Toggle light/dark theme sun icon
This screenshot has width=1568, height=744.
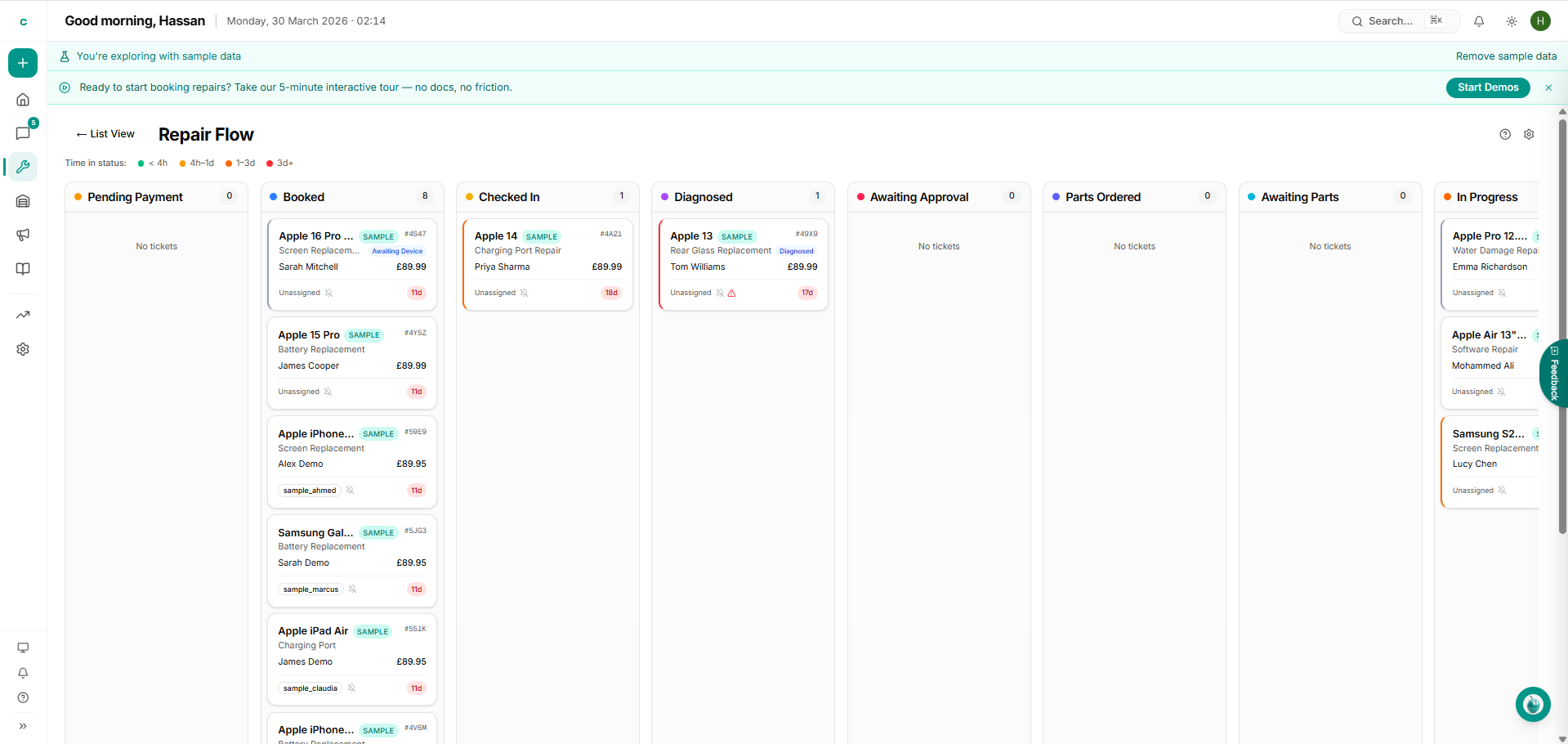pos(1511,21)
